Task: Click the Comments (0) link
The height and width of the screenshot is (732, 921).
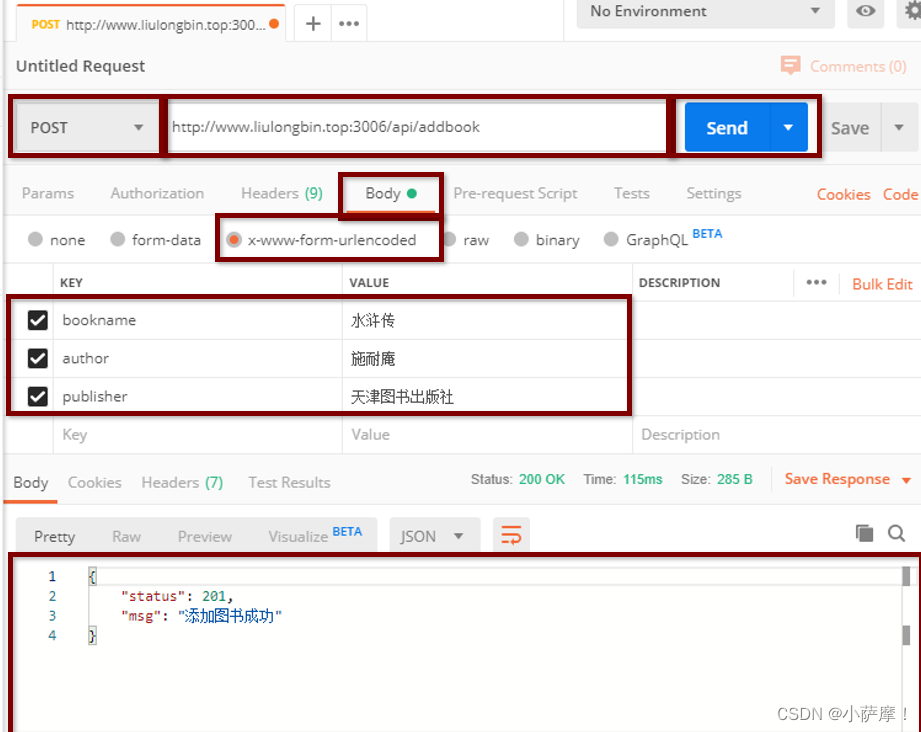Action: pyautogui.click(x=858, y=66)
